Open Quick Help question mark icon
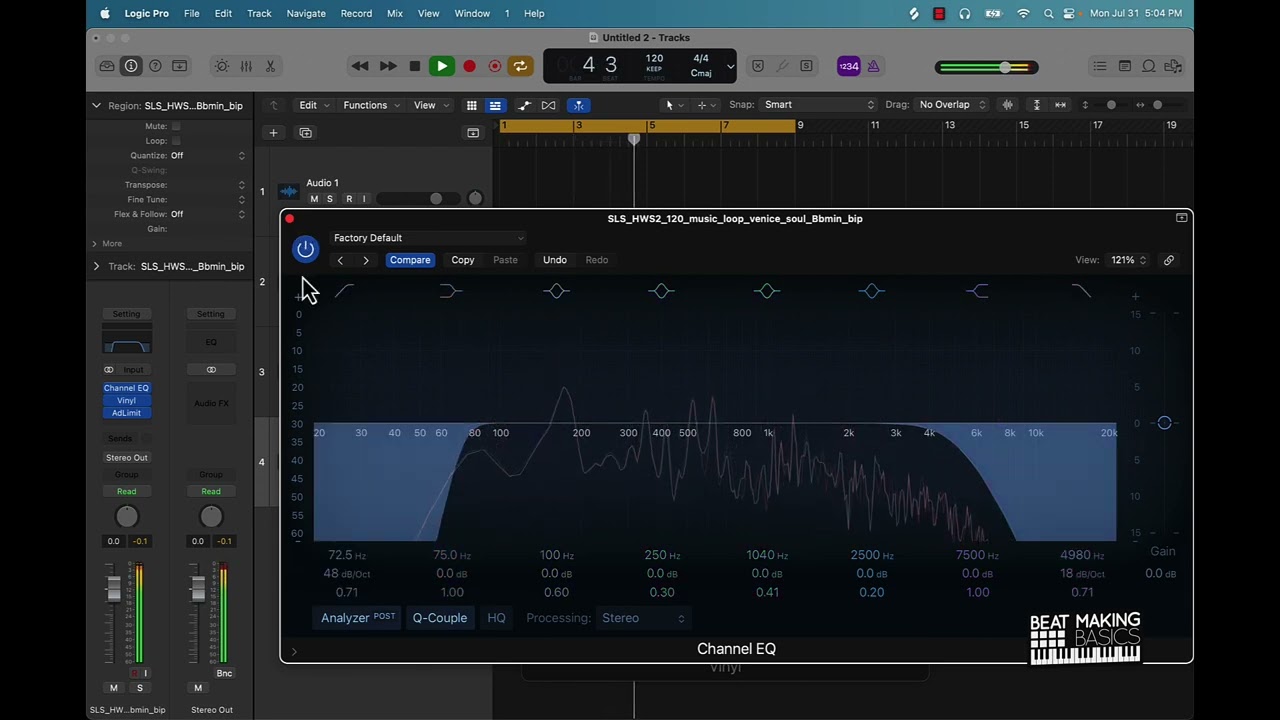Screen dimensions: 1280x720 pos(155,66)
